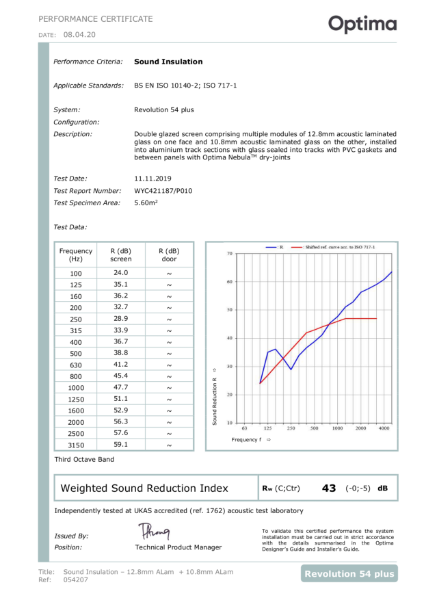This screenshot has height=600, width=424.
Task: Click the 43 dB rating value
Action: point(329,488)
